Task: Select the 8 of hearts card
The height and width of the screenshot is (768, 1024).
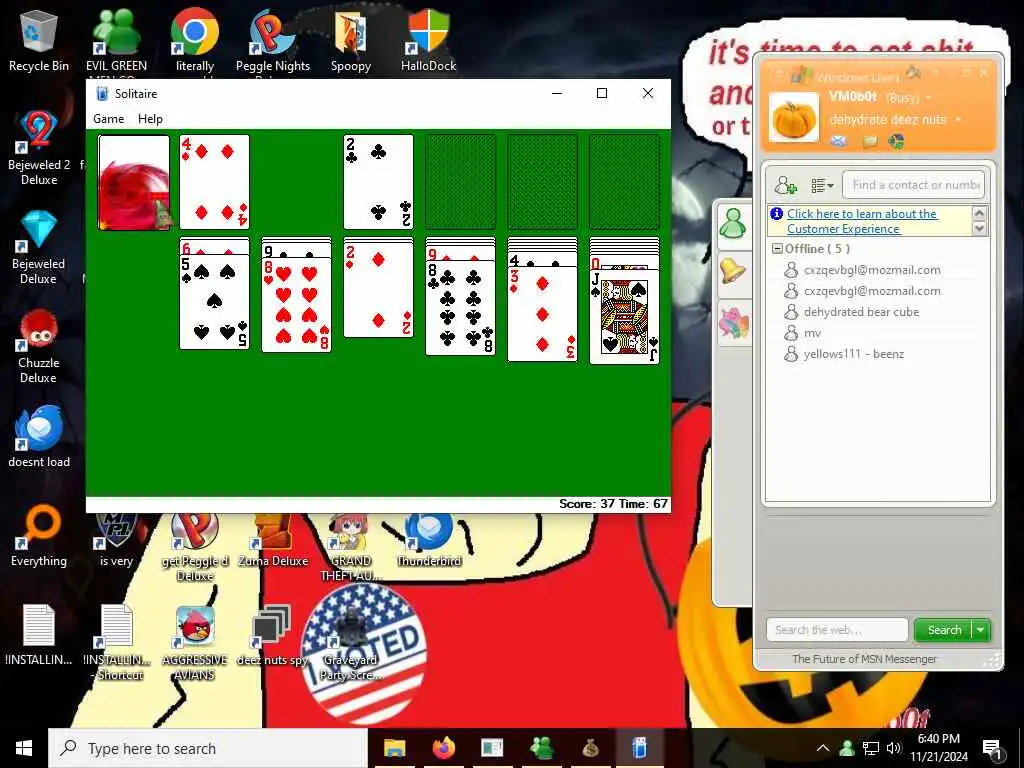Action: coord(296,305)
